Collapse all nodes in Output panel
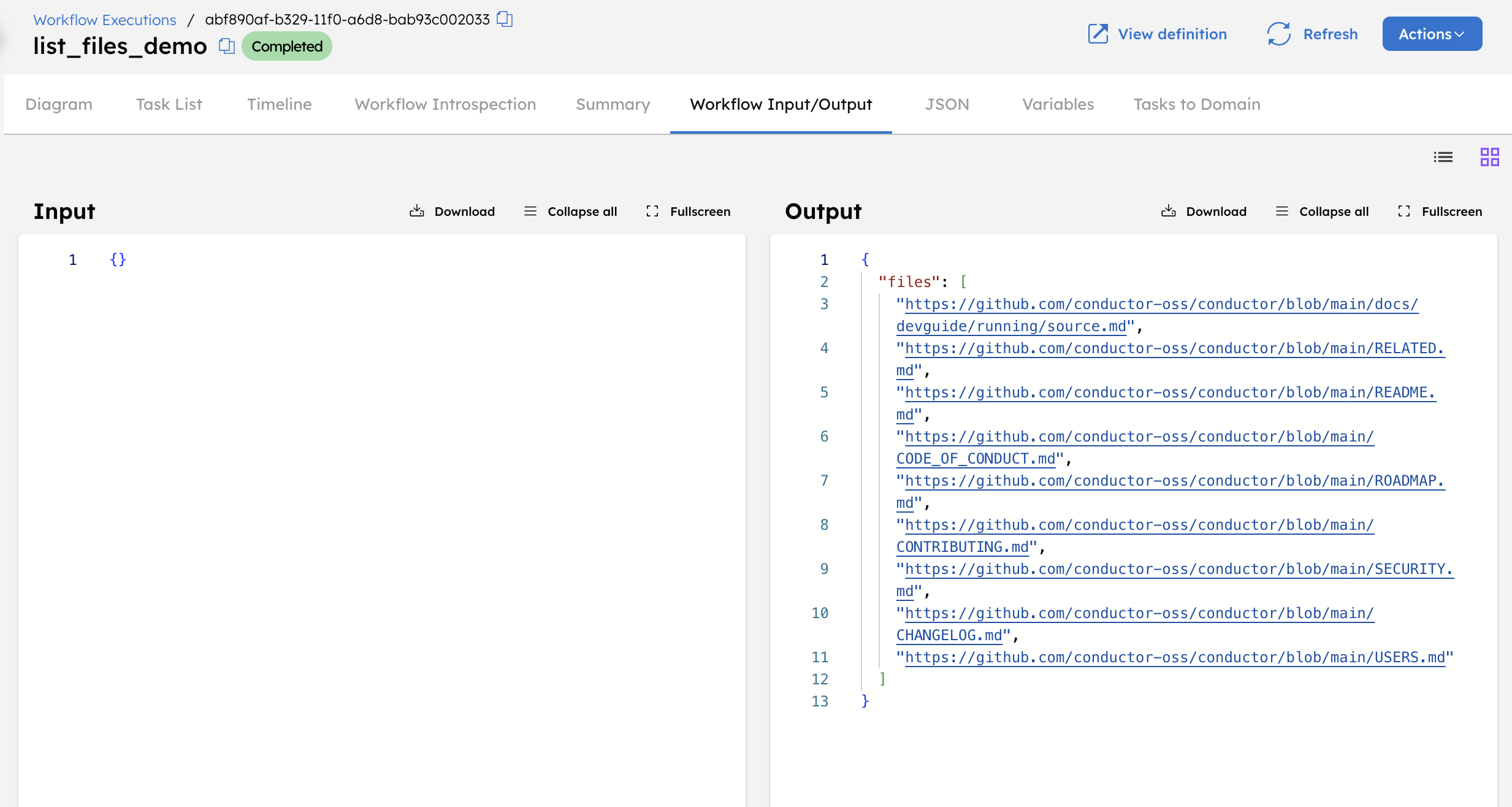Viewport: 1512px width, 807px height. pos(1321,211)
